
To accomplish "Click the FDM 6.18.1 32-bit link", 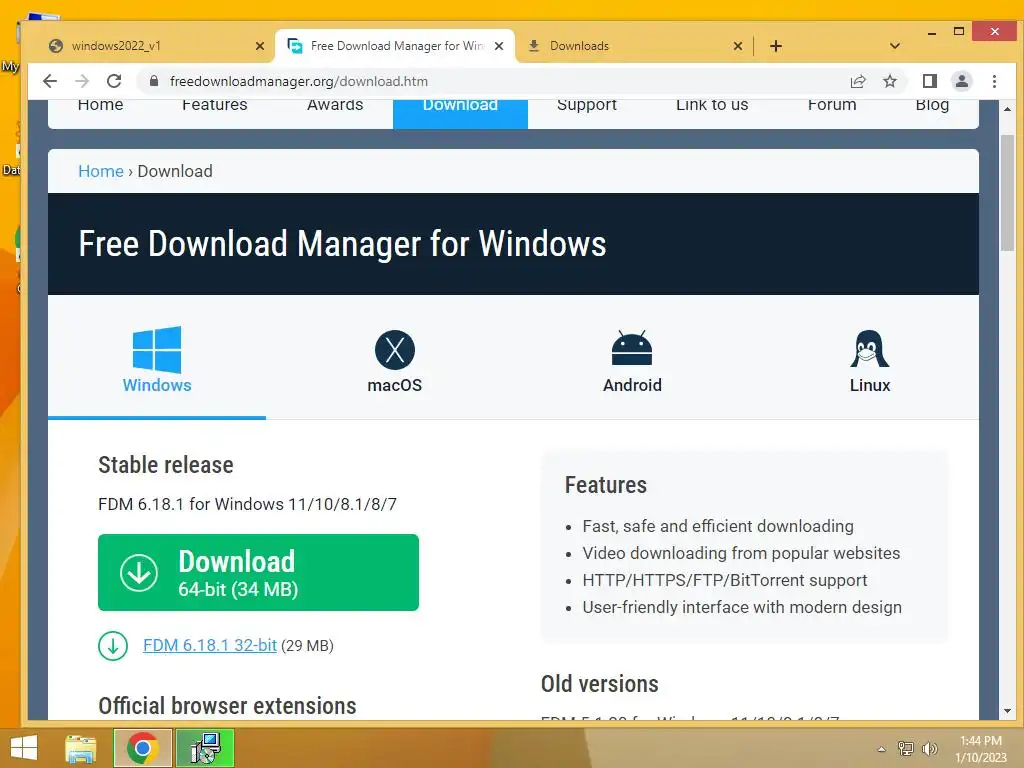I will tap(210, 645).
